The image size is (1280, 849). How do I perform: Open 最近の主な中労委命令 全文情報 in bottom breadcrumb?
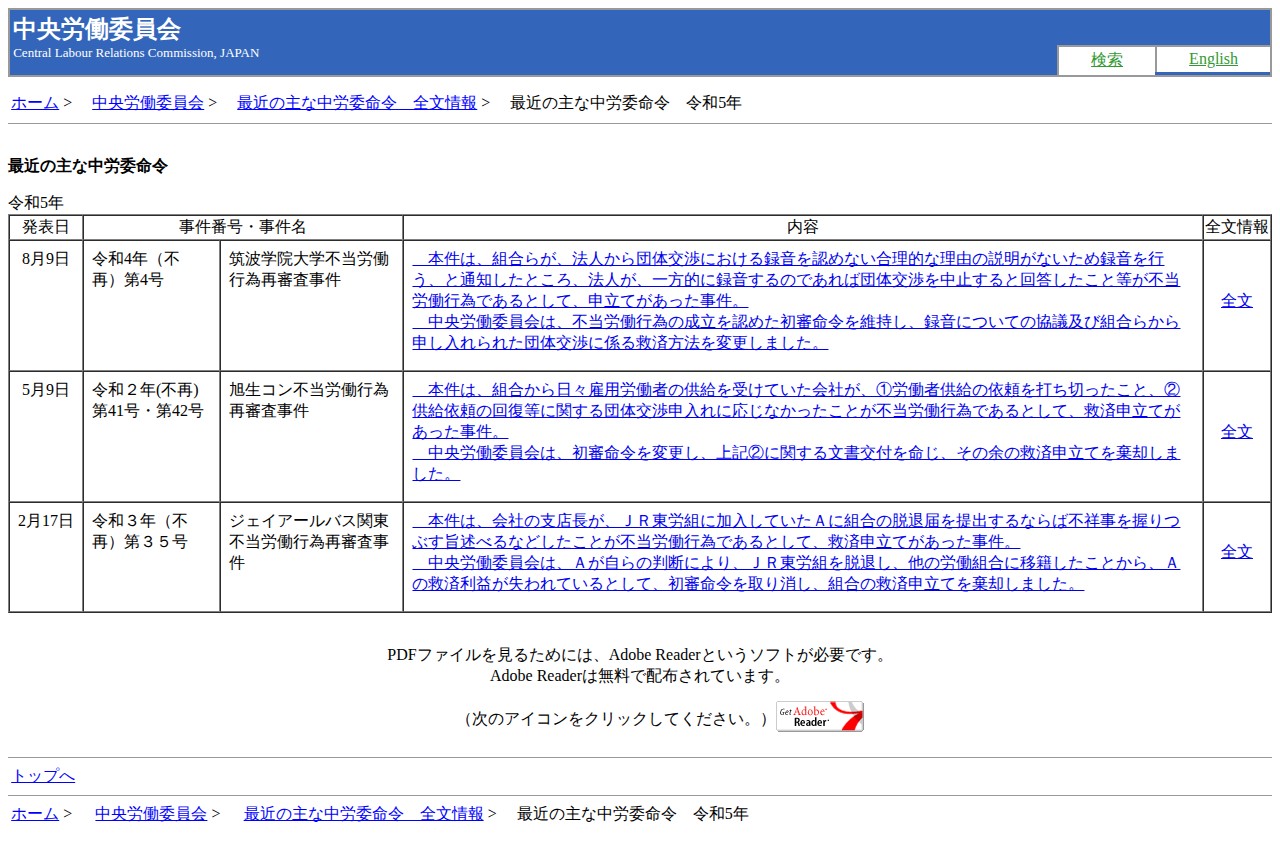364,814
